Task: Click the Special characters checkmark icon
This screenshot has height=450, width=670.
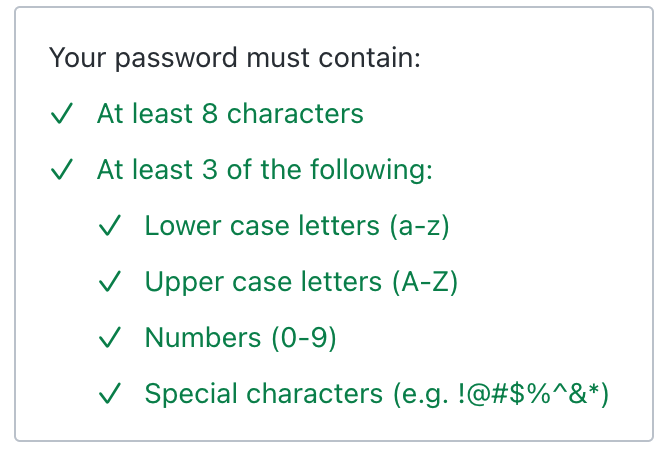Action: click(x=110, y=395)
